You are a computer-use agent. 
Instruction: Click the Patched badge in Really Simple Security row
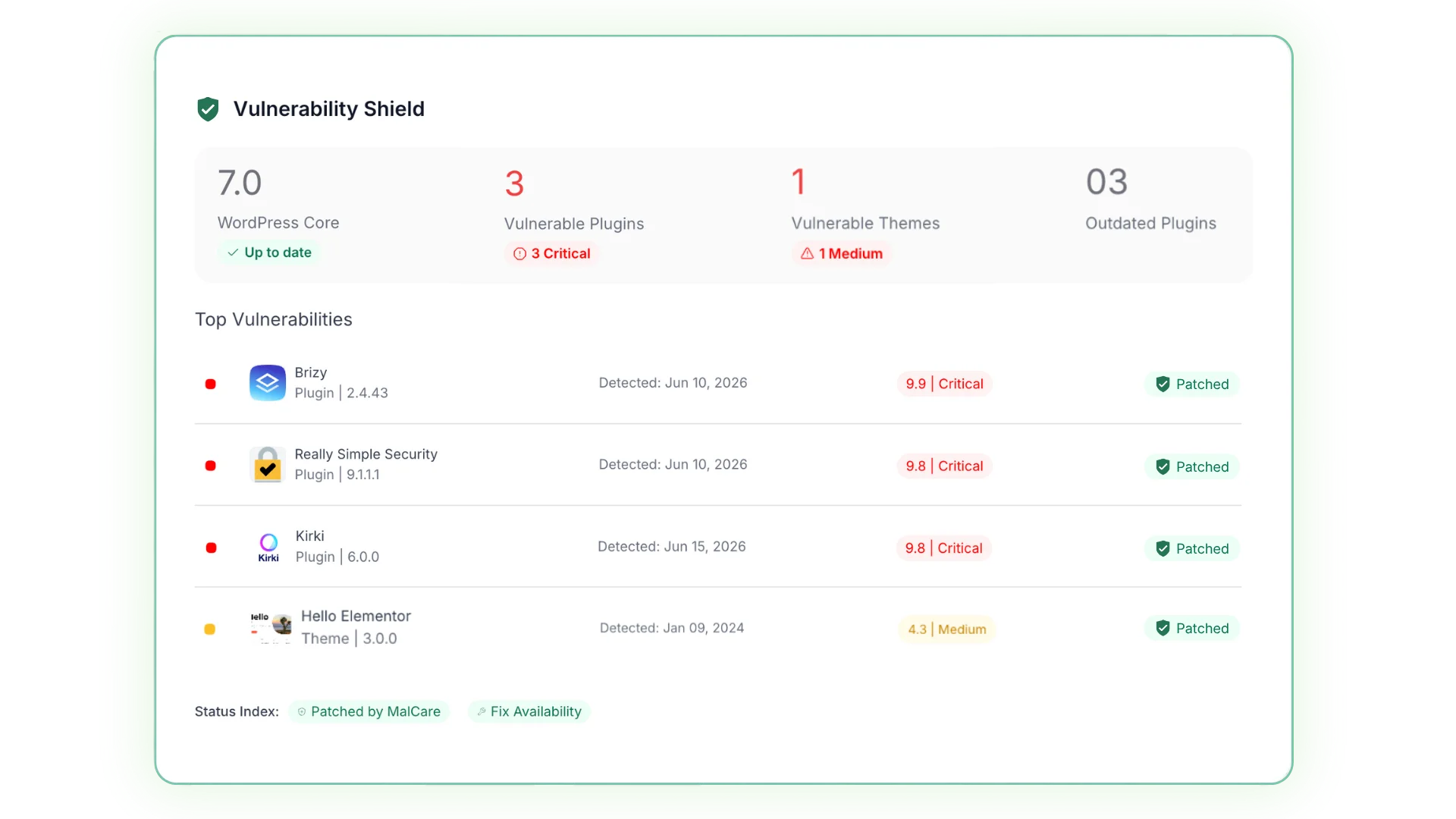tap(1192, 467)
